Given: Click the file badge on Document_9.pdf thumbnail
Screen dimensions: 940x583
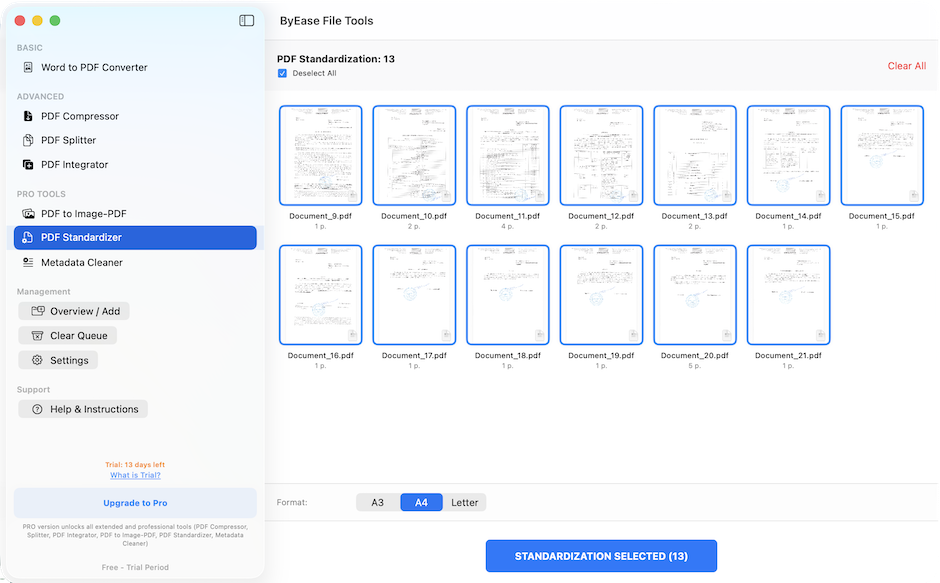Looking at the screenshot, I should tap(353, 196).
